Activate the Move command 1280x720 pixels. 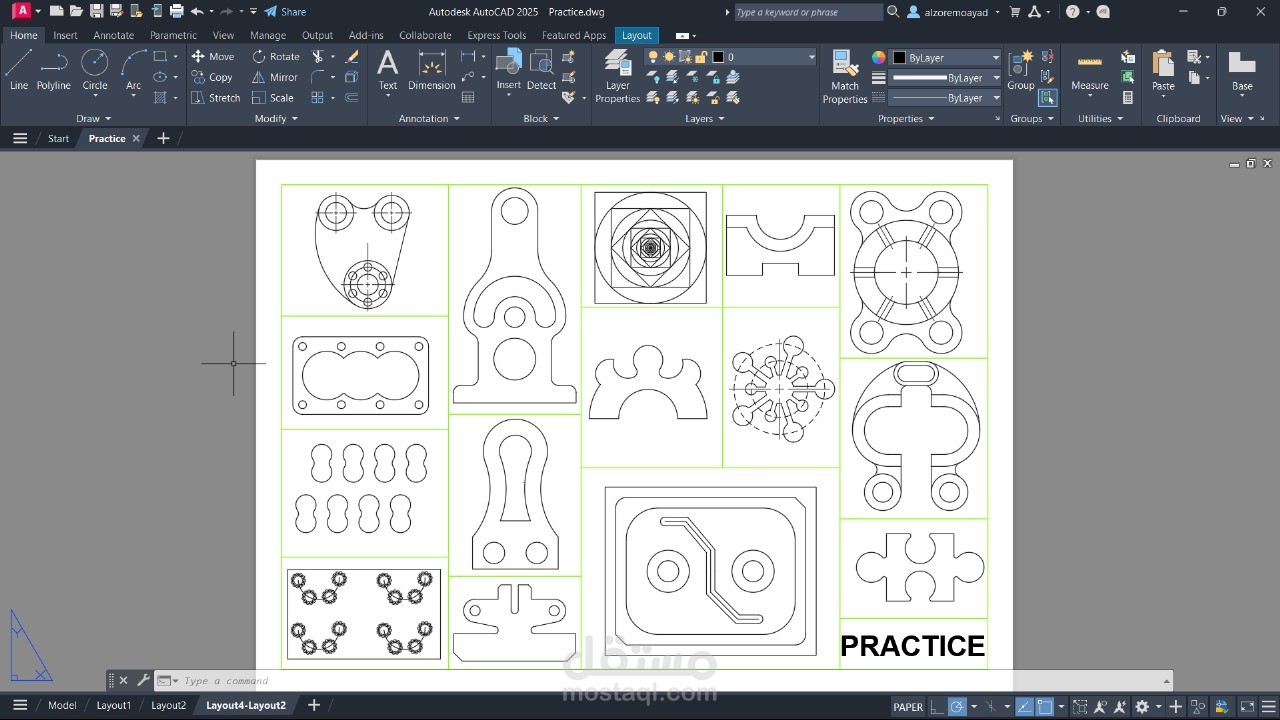pyautogui.click(x=212, y=57)
